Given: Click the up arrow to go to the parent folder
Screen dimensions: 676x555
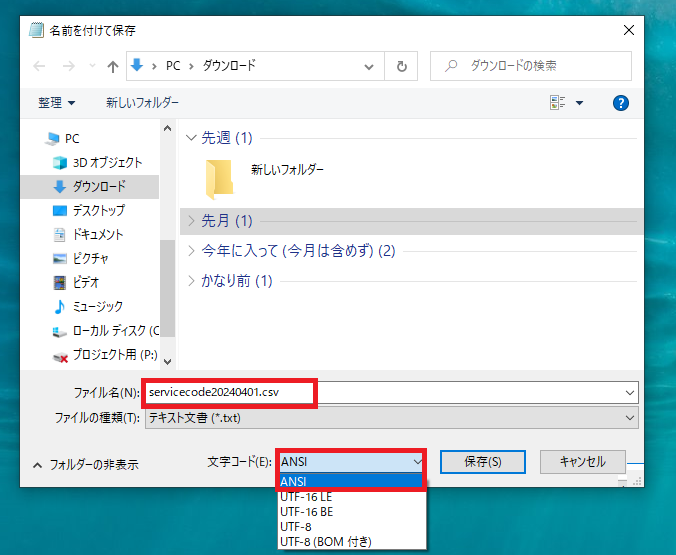Looking at the screenshot, I should pos(113,66).
